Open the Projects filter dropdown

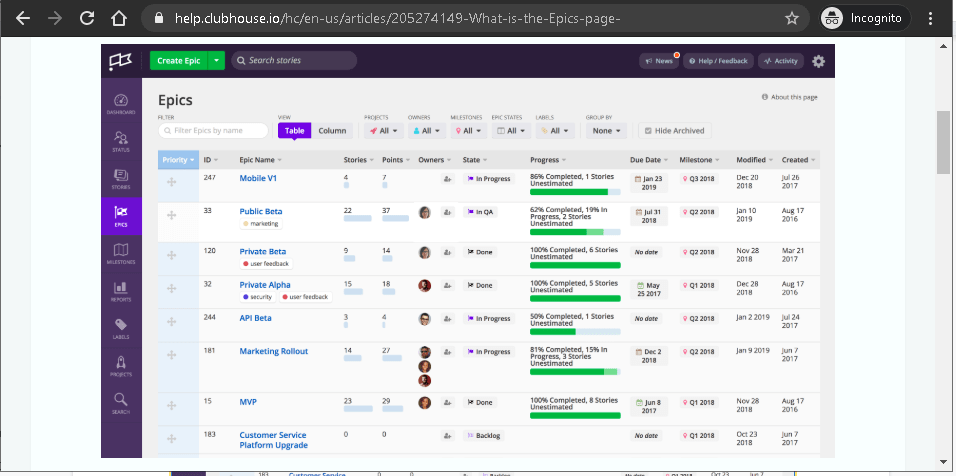click(x=385, y=130)
